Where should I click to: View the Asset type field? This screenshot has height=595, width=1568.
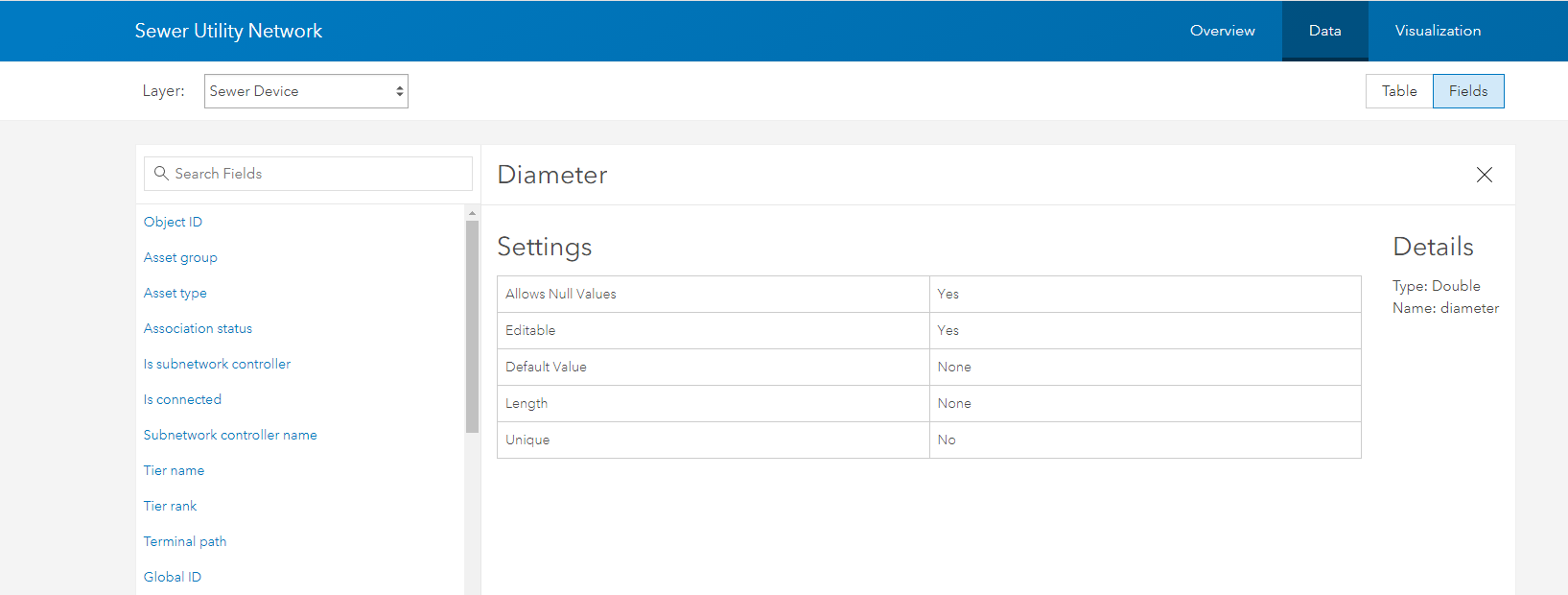click(176, 293)
